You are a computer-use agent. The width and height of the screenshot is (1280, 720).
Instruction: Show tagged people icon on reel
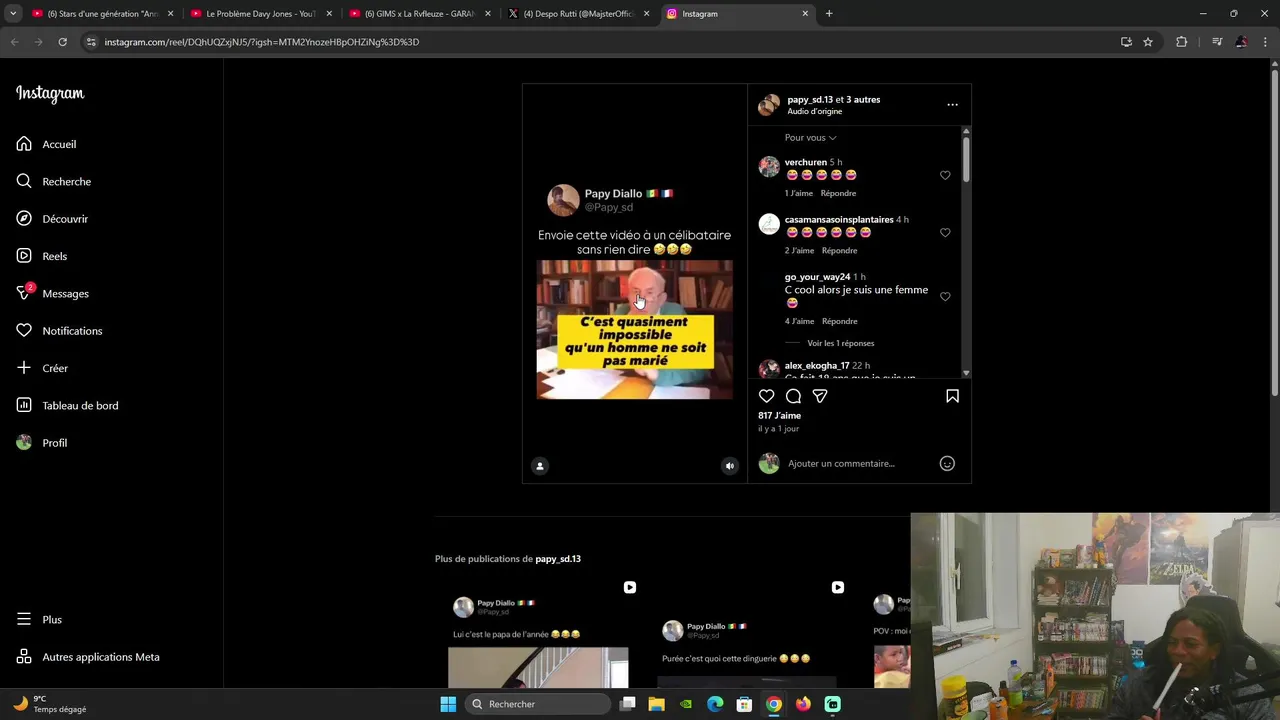(540, 466)
